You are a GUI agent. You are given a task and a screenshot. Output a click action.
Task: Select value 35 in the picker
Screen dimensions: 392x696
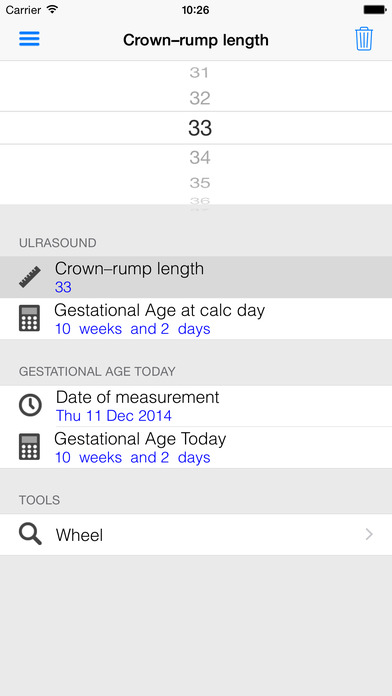click(199, 183)
